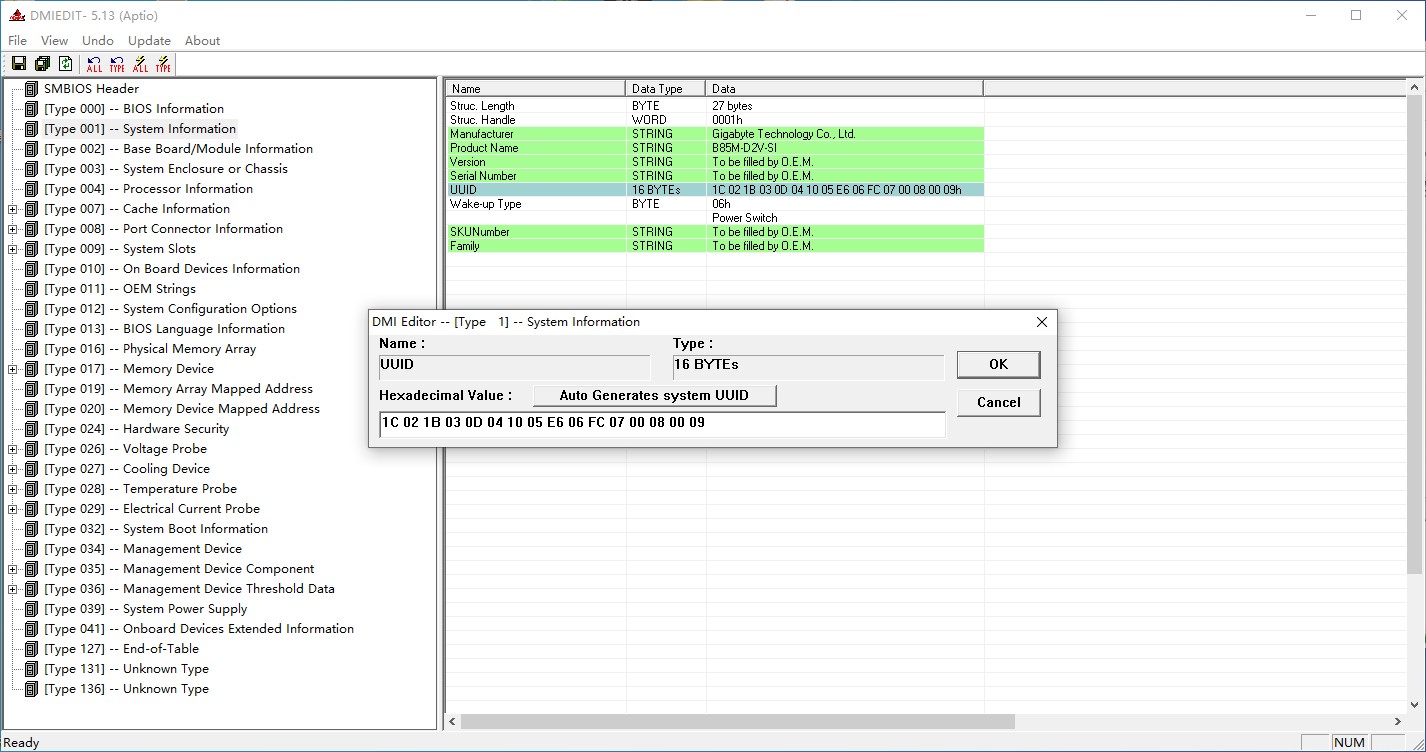Click the Update TYPE lightning toolbar icon
The height and width of the screenshot is (752, 1426).
tap(163, 64)
